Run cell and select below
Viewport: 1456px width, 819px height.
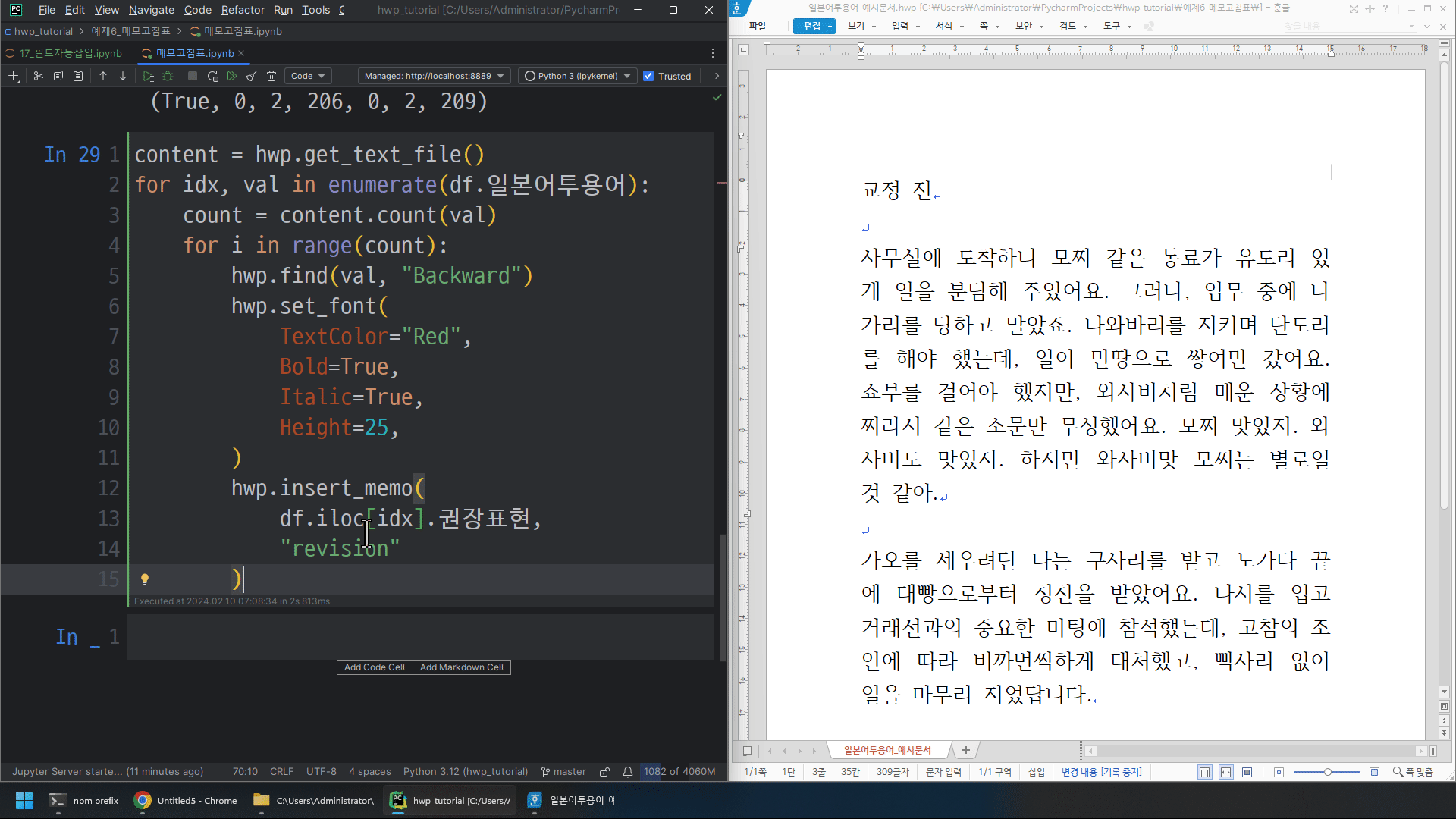(x=148, y=76)
